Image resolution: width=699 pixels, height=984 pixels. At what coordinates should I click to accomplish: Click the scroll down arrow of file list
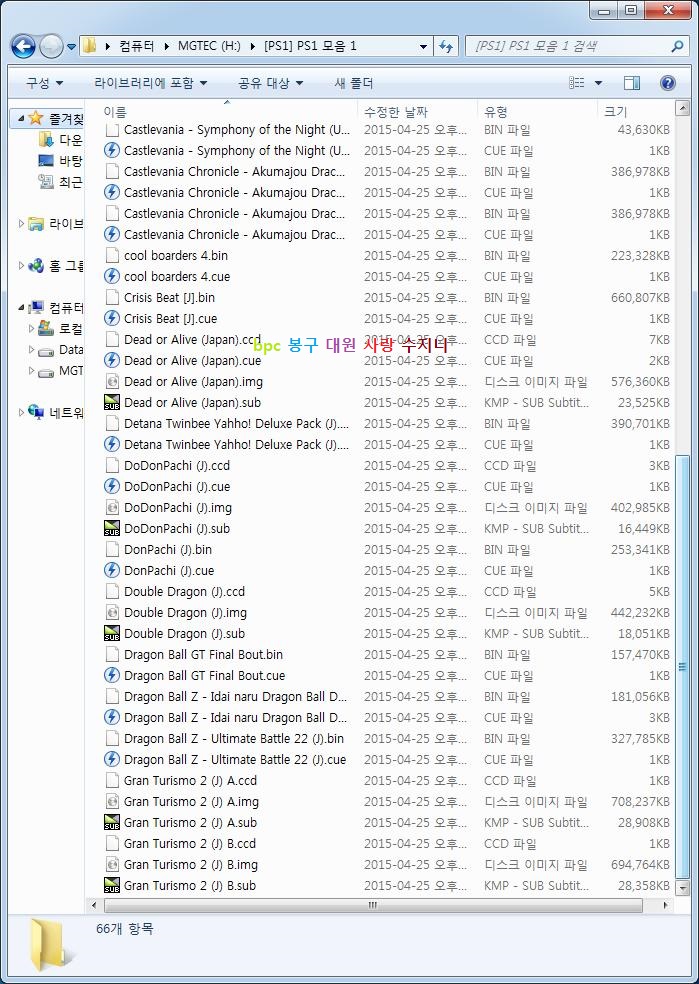[682, 888]
